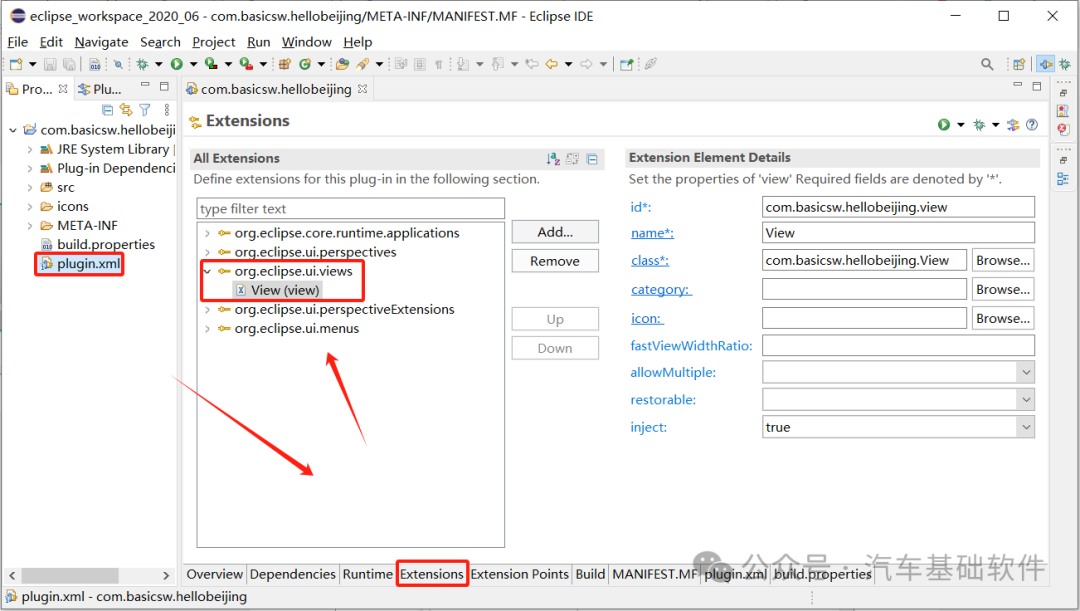Screen dimensions: 1080x611
Task: Open the Navigate menu
Action: pos(101,42)
